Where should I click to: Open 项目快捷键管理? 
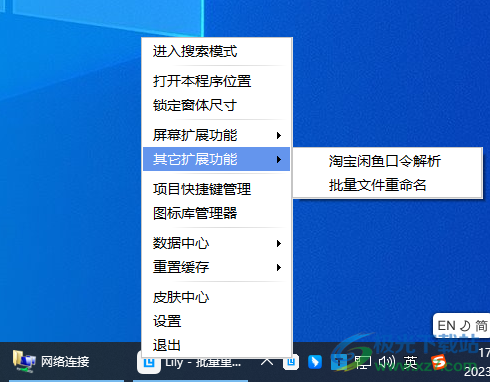click(217, 189)
